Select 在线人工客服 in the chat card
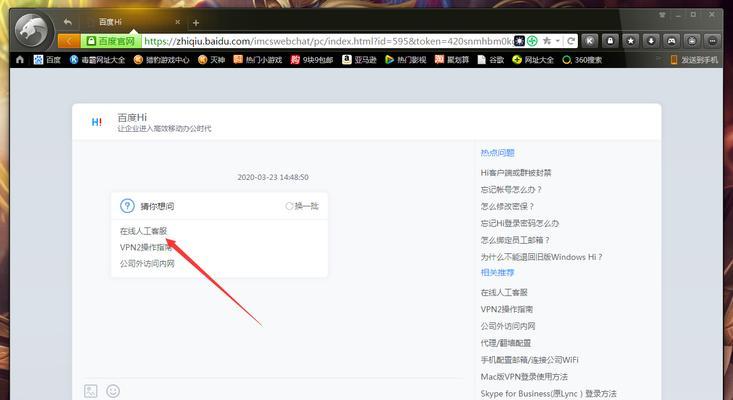The height and width of the screenshot is (400, 733). (143, 231)
